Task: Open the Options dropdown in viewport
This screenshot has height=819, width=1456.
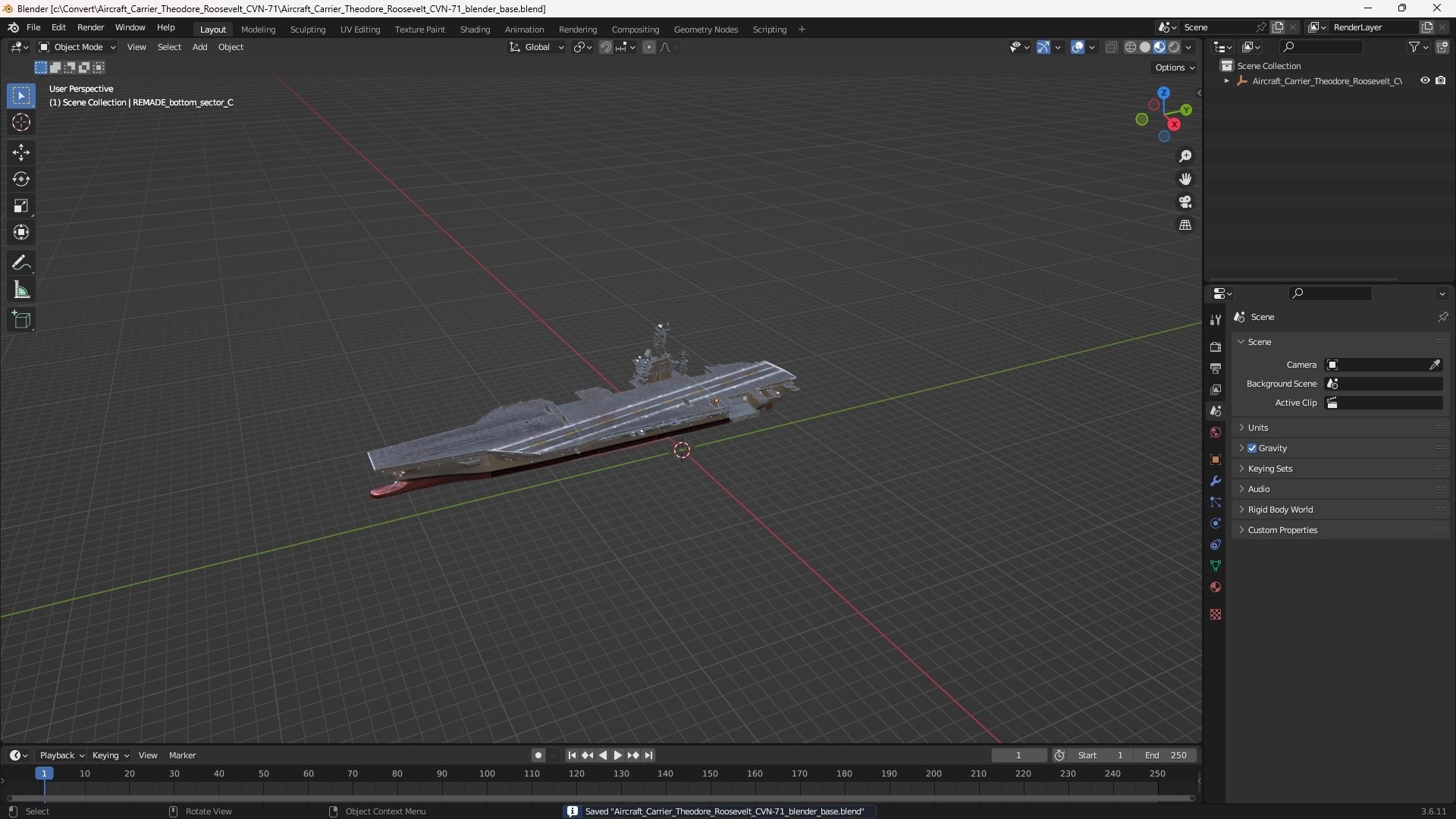Action: 1175,67
